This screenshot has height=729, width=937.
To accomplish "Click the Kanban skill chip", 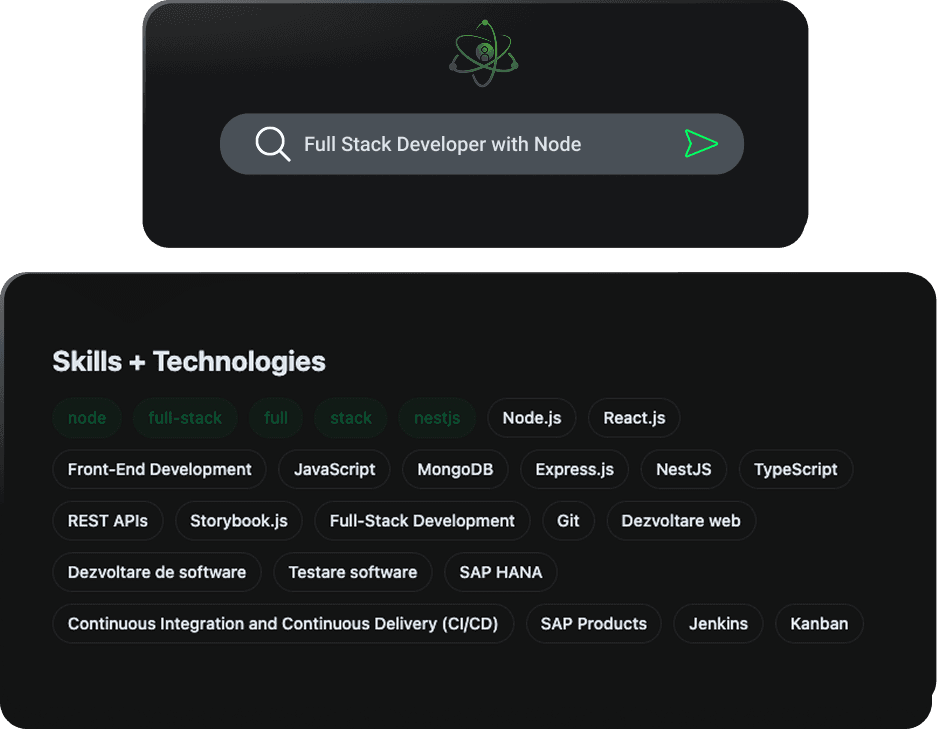I will [819, 623].
